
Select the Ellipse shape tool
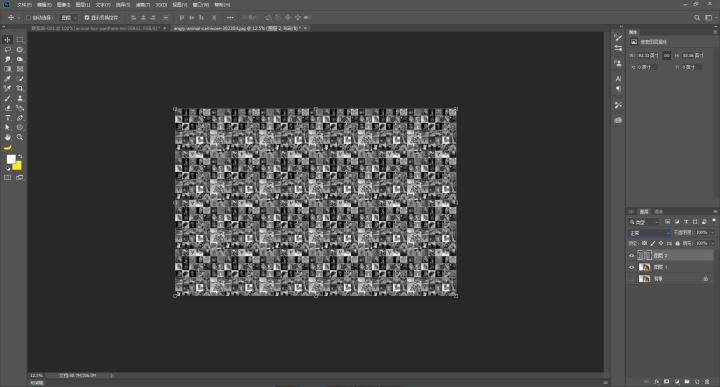(20, 128)
